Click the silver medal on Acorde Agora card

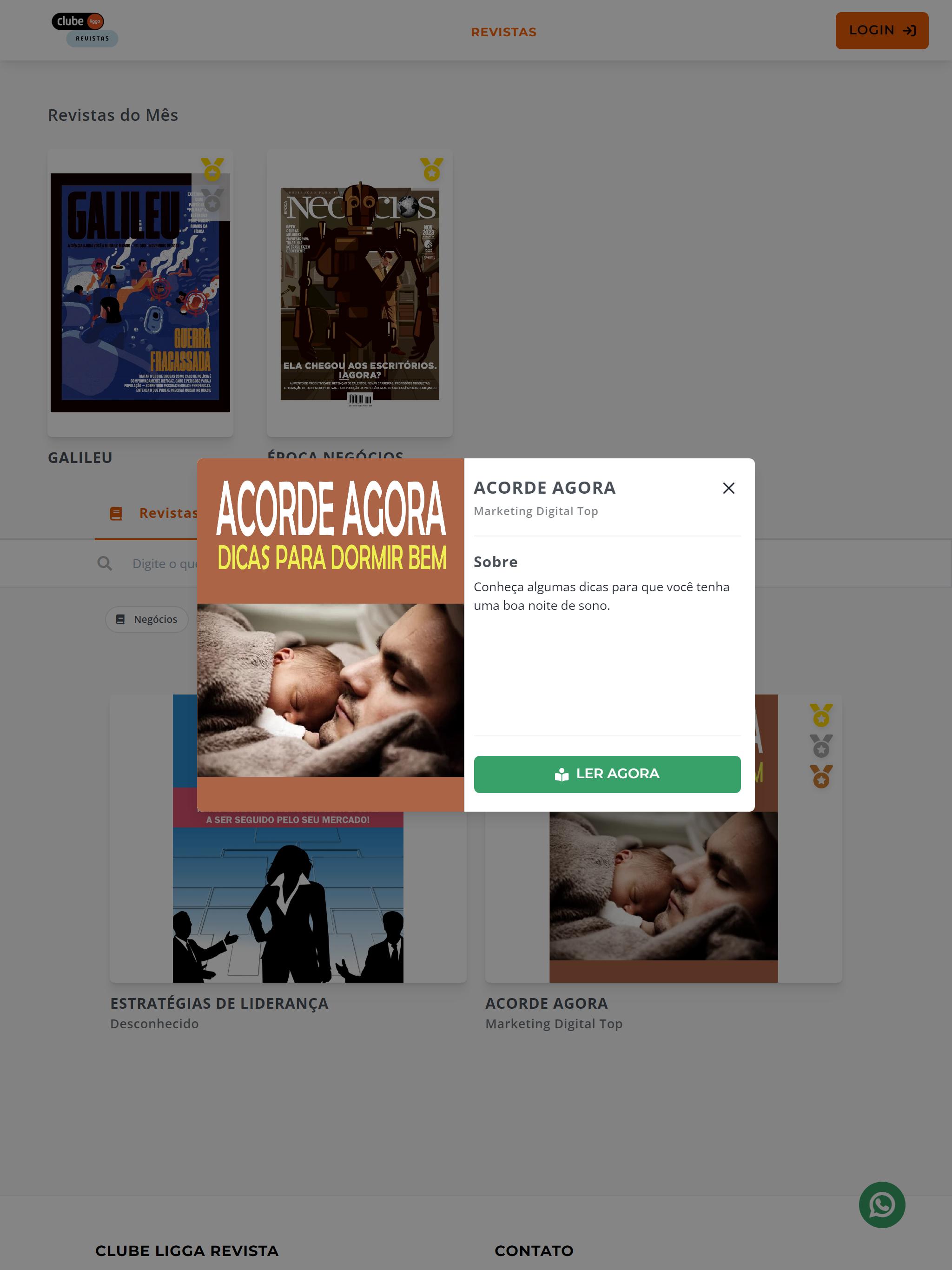[x=821, y=747]
